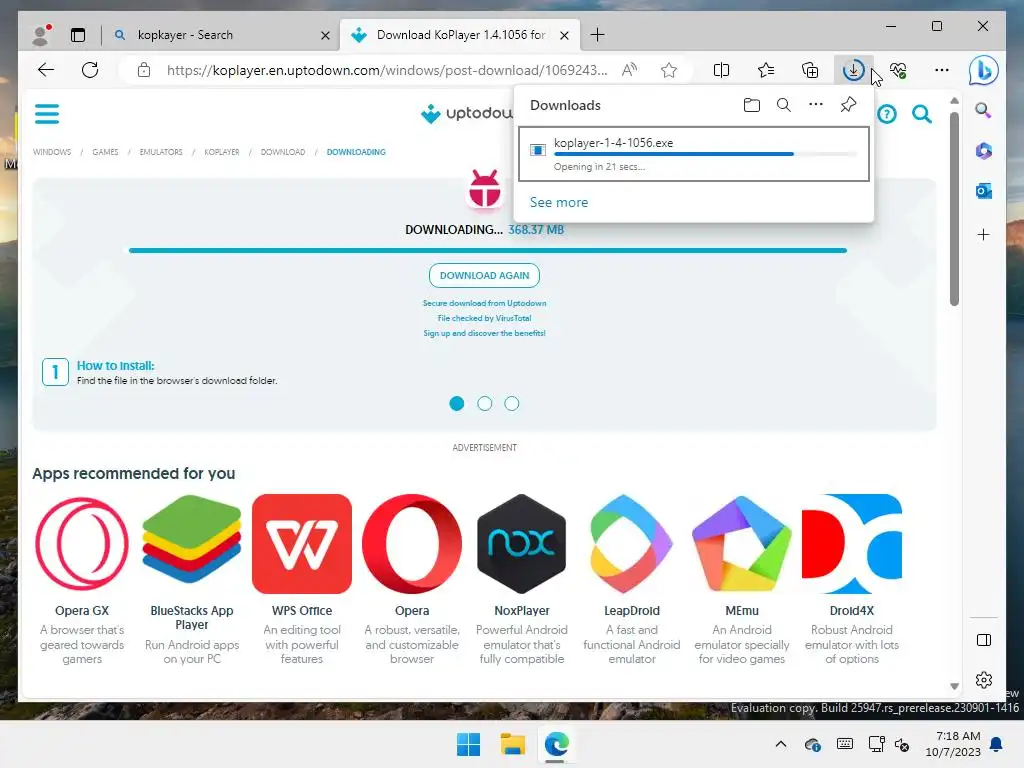Add page to favorites star
Viewport: 1024px width, 768px height.
click(669, 70)
